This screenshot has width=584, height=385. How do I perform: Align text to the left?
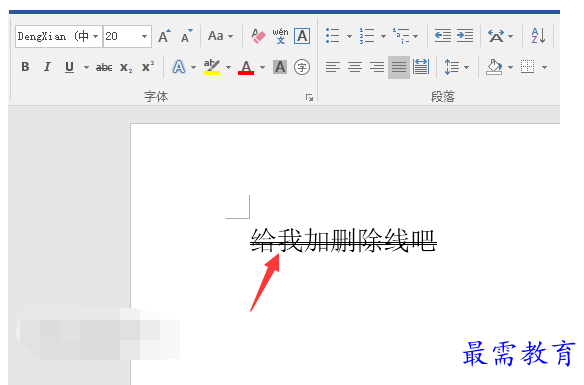coord(333,67)
